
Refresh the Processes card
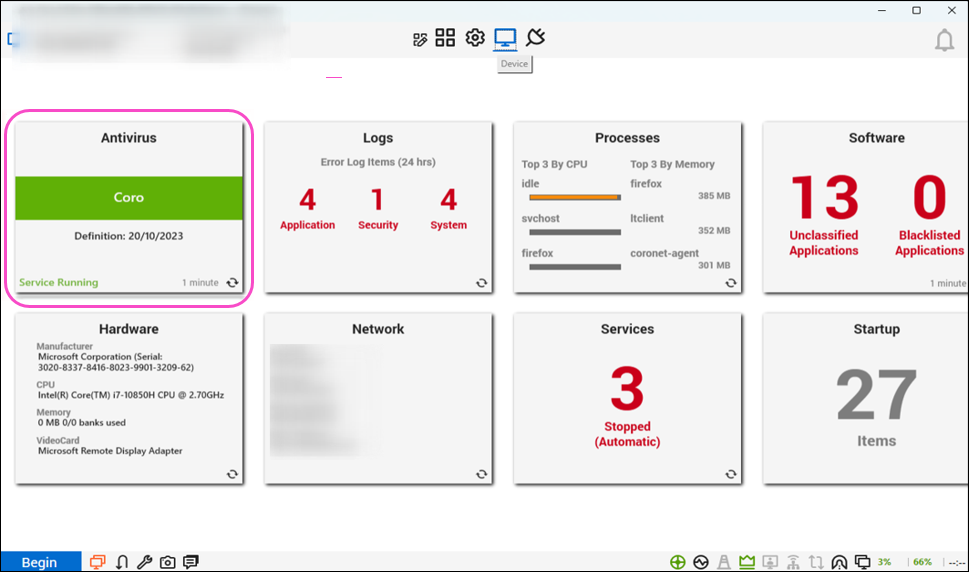click(x=730, y=282)
